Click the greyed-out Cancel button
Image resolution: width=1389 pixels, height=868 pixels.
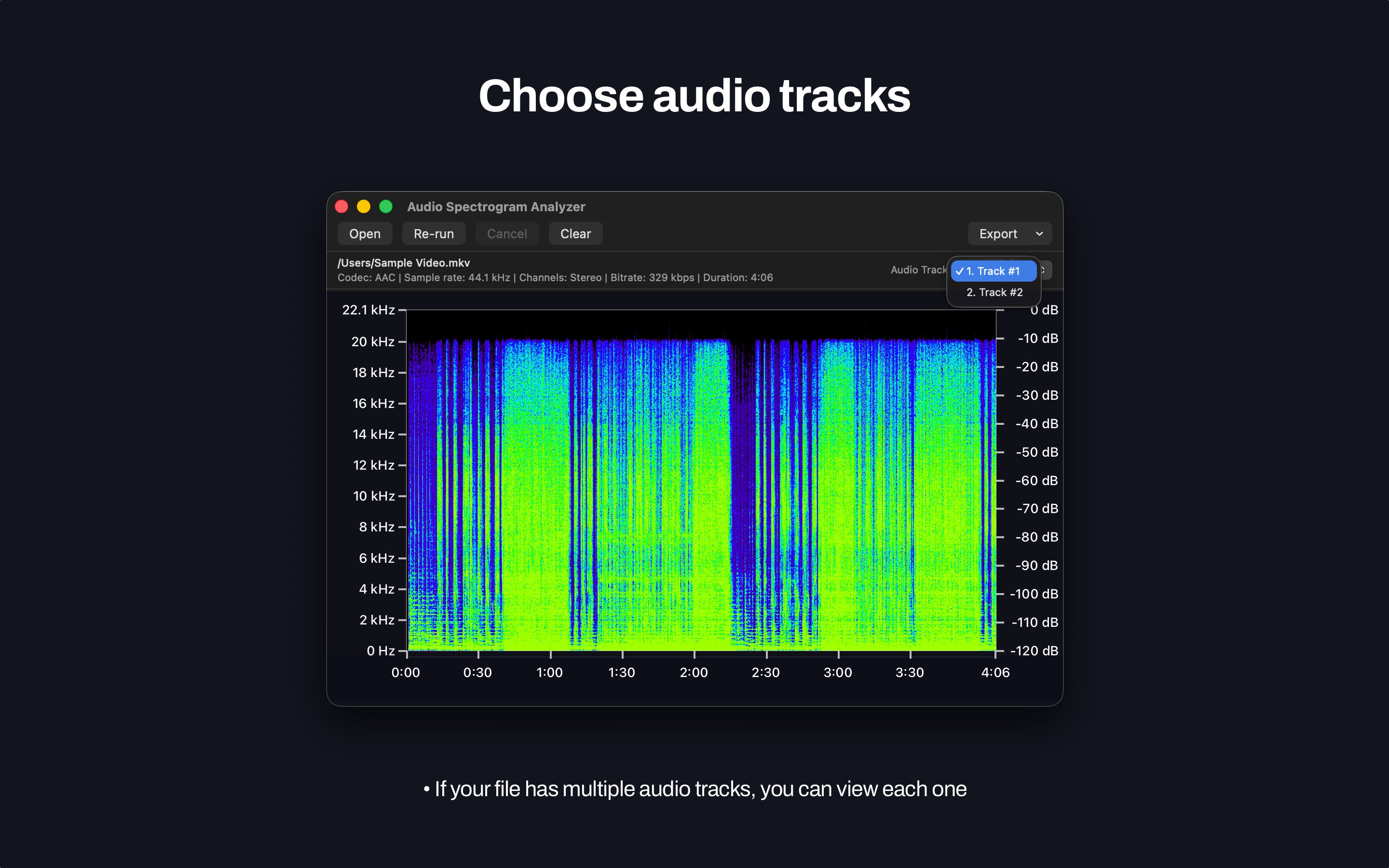pyautogui.click(x=507, y=234)
